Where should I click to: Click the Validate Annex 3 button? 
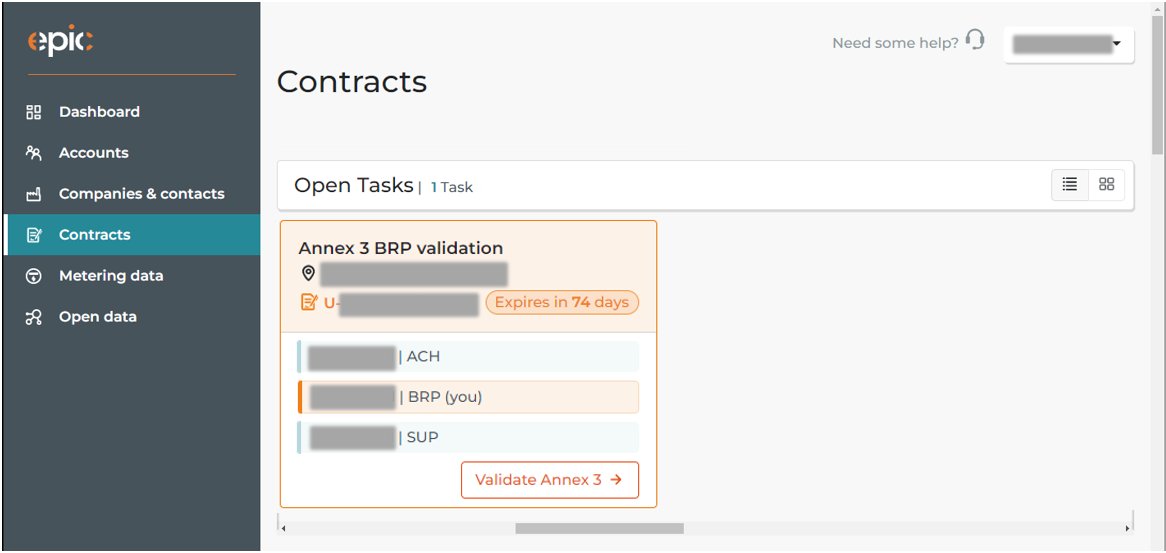pyautogui.click(x=550, y=479)
